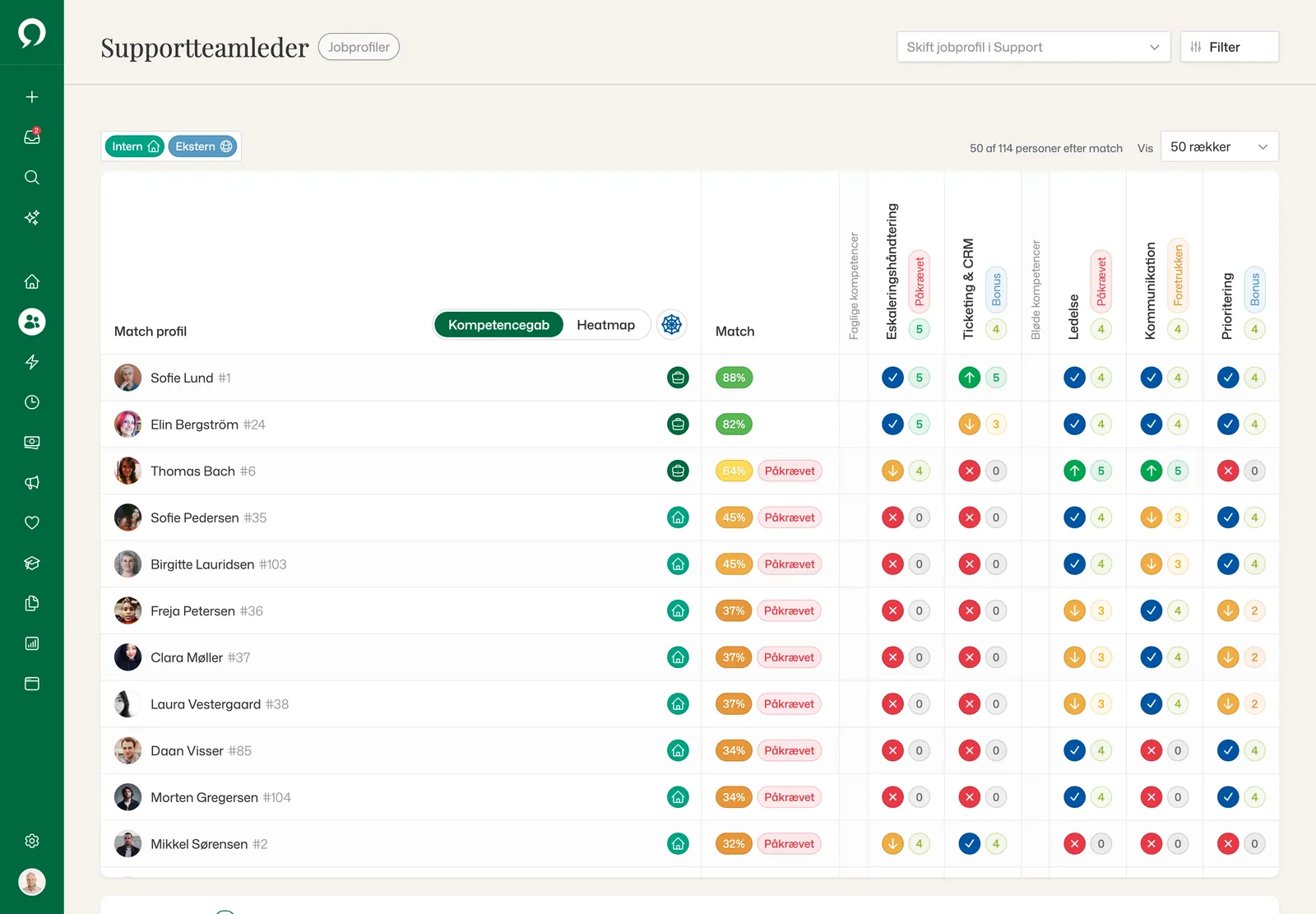Open the lightning bolt icon in the sidebar
This screenshot has height=914, width=1316.
(x=32, y=362)
